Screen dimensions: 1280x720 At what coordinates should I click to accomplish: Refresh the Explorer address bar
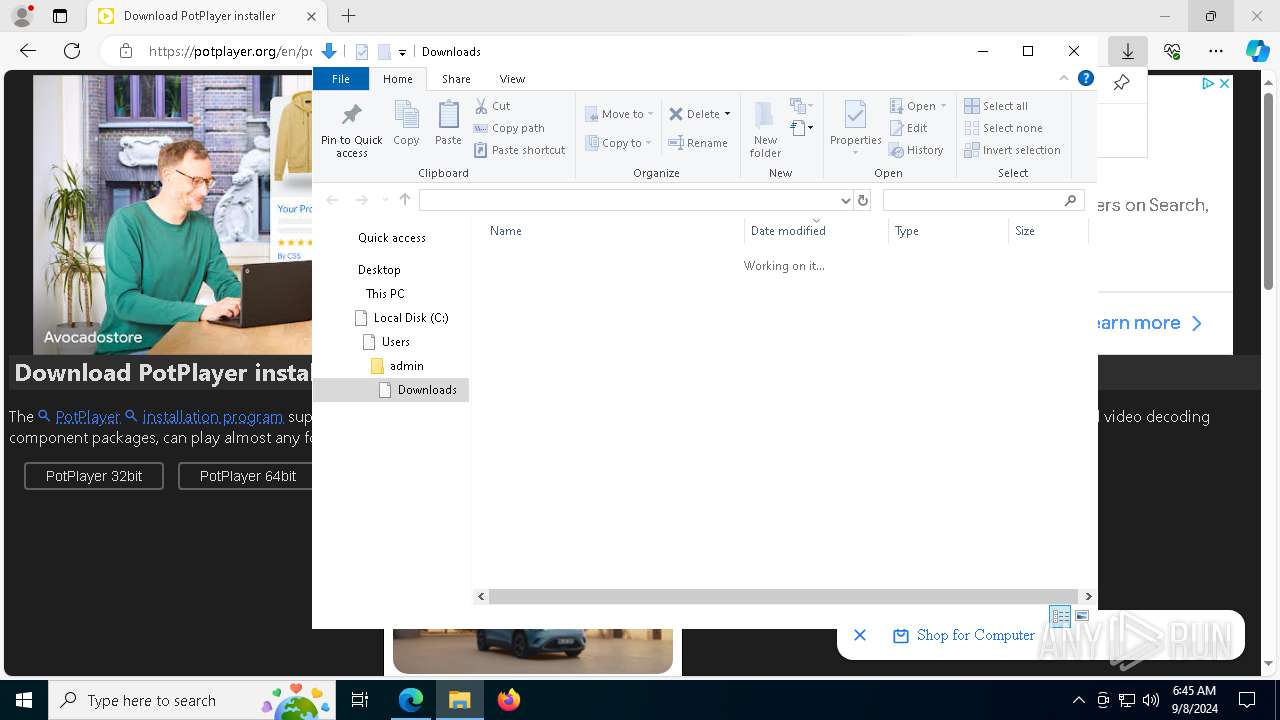point(863,200)
